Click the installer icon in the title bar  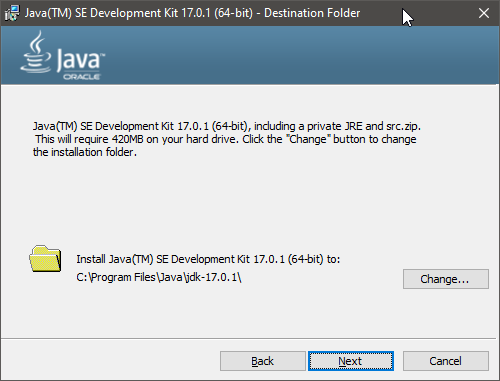(12, 13)
